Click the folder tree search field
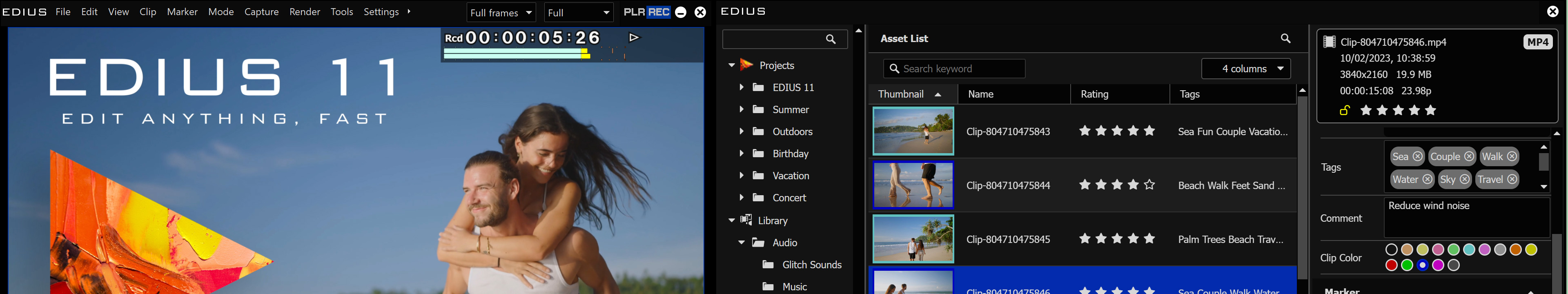This screenshot has height=294, width=1568. [784, 39]
